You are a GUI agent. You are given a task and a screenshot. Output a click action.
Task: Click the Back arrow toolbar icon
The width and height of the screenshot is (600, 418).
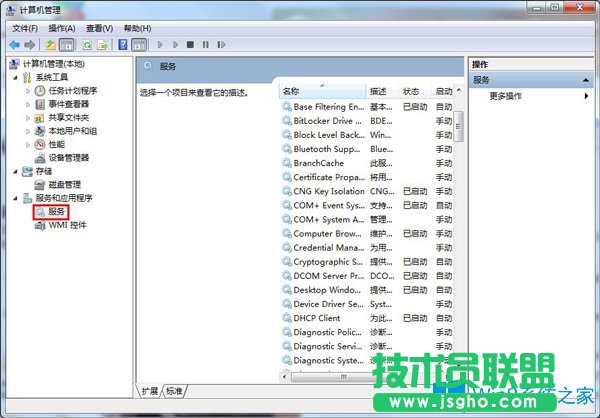tap(15, 45)
